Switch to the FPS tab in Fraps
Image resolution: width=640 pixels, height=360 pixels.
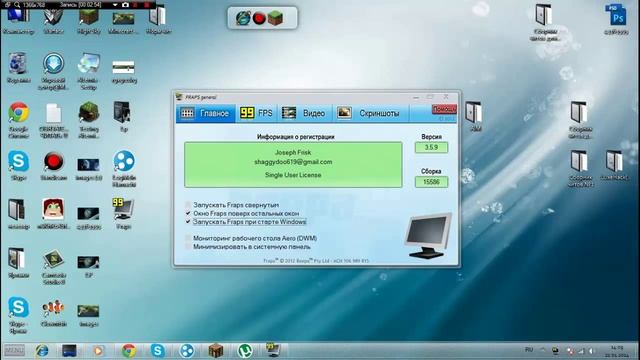(x=256, y=113)
